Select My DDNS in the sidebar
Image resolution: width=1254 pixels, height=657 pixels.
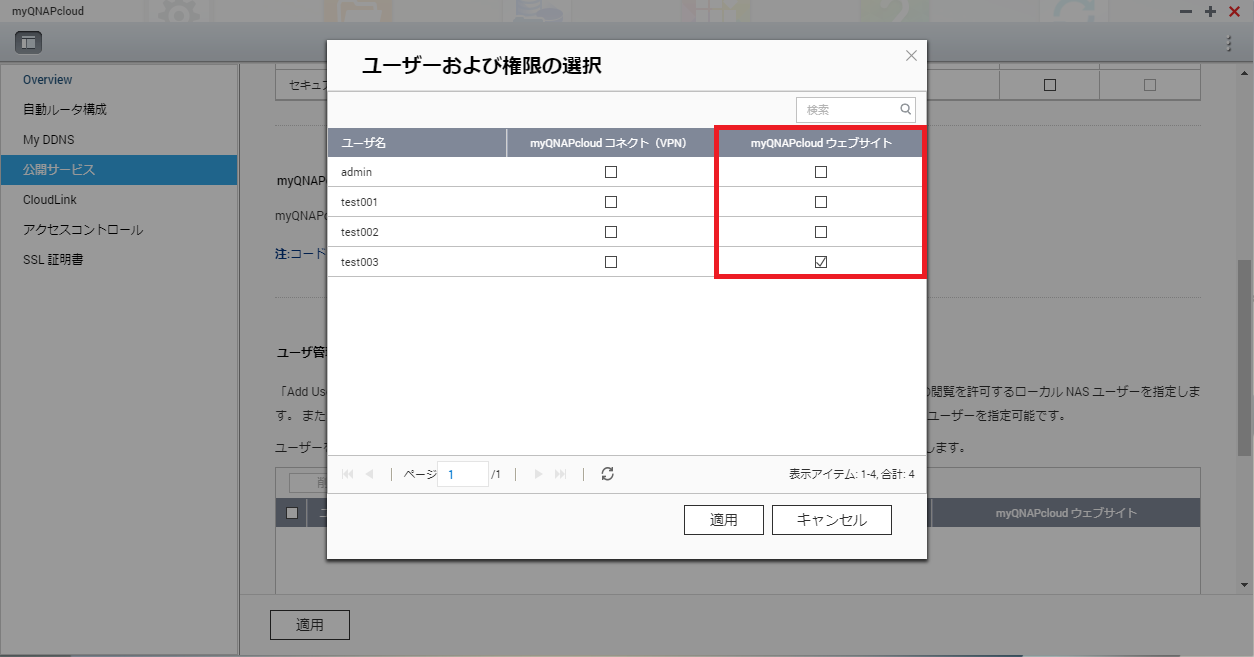[119, 140]
